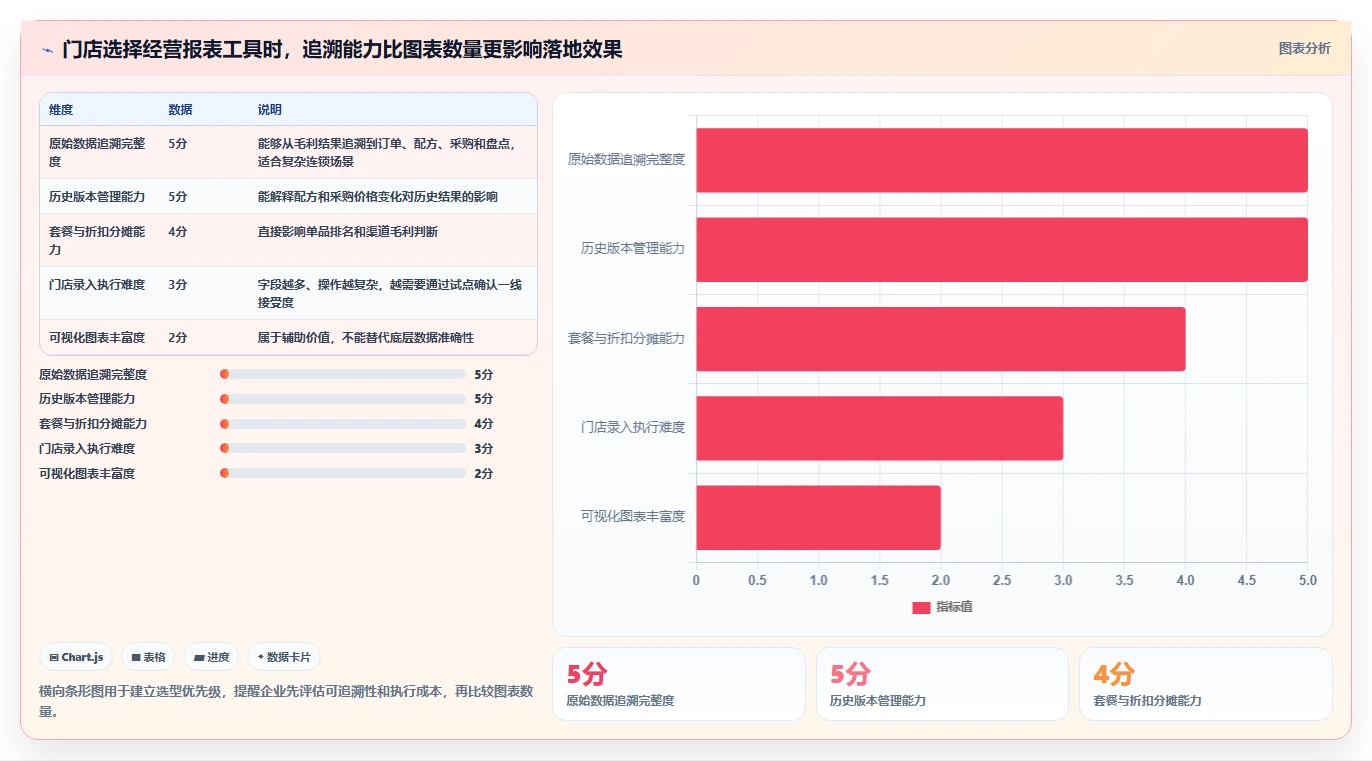Screen dimensions: 1372x761
Task: Click the 3分 value beside the progress bar
Action: (484, 449)
